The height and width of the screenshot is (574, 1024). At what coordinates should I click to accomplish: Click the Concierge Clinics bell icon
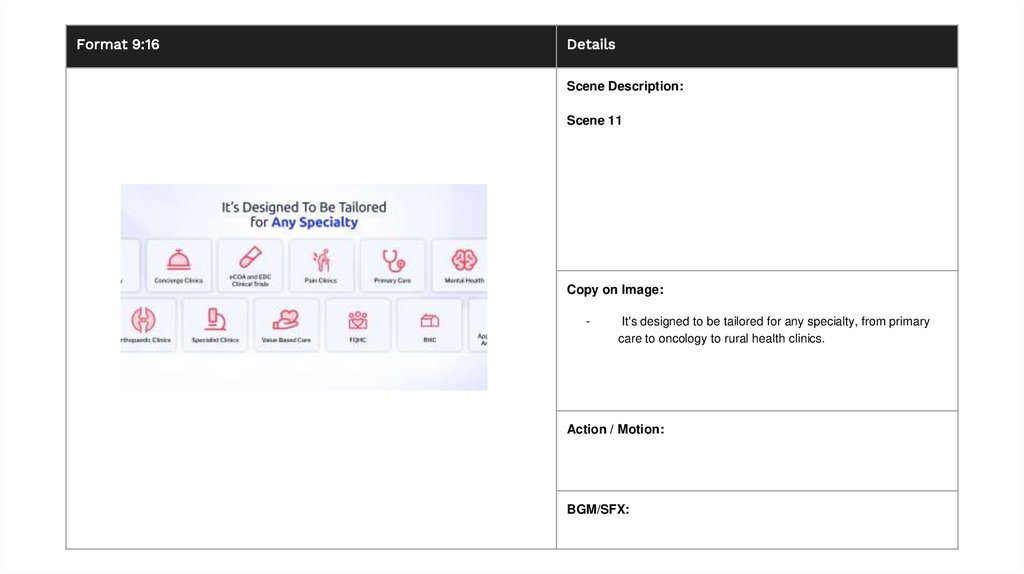178,260
